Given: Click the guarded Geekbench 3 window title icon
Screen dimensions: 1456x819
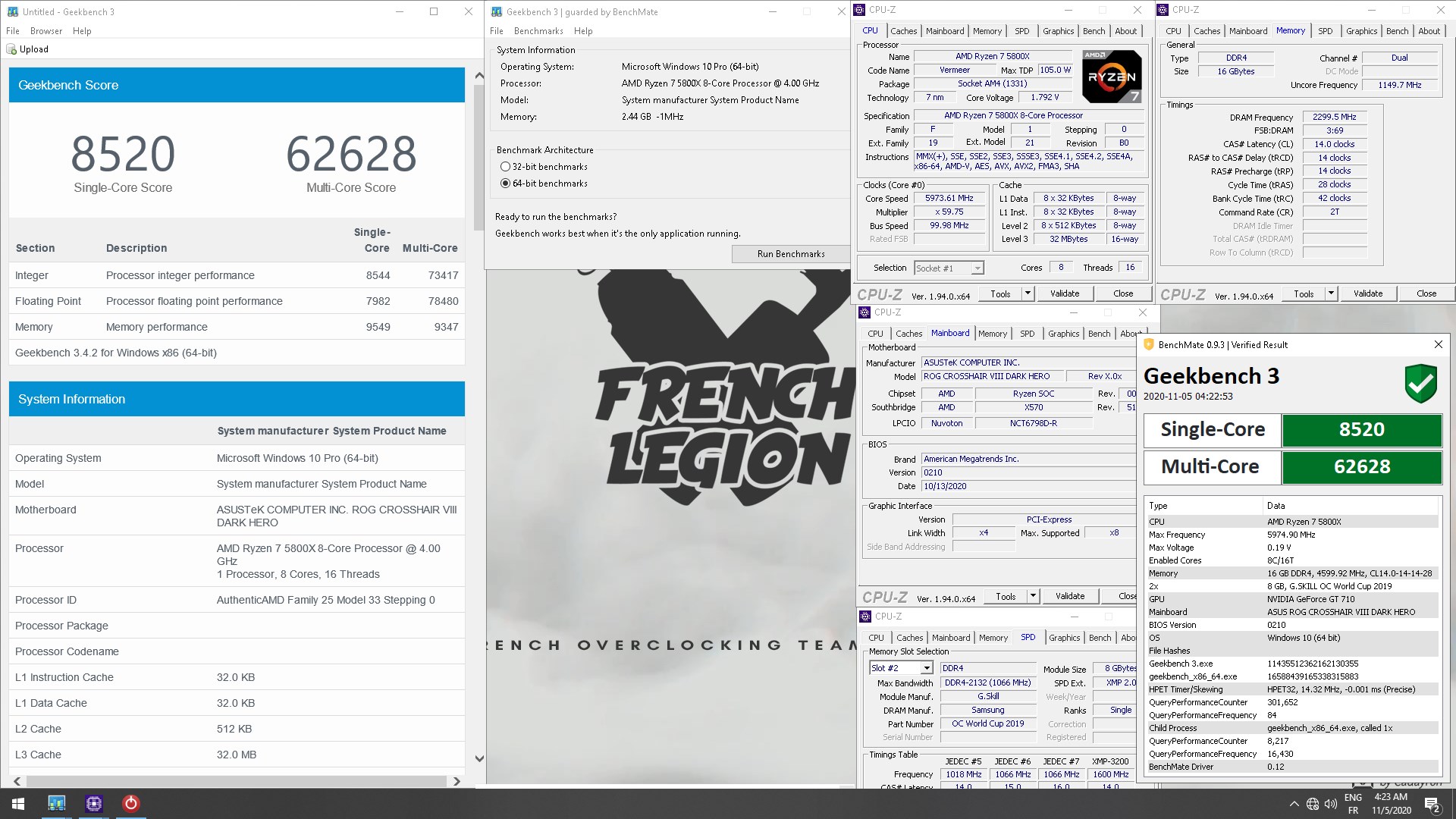Looking at the screenshot, I should tap(497, 11).
